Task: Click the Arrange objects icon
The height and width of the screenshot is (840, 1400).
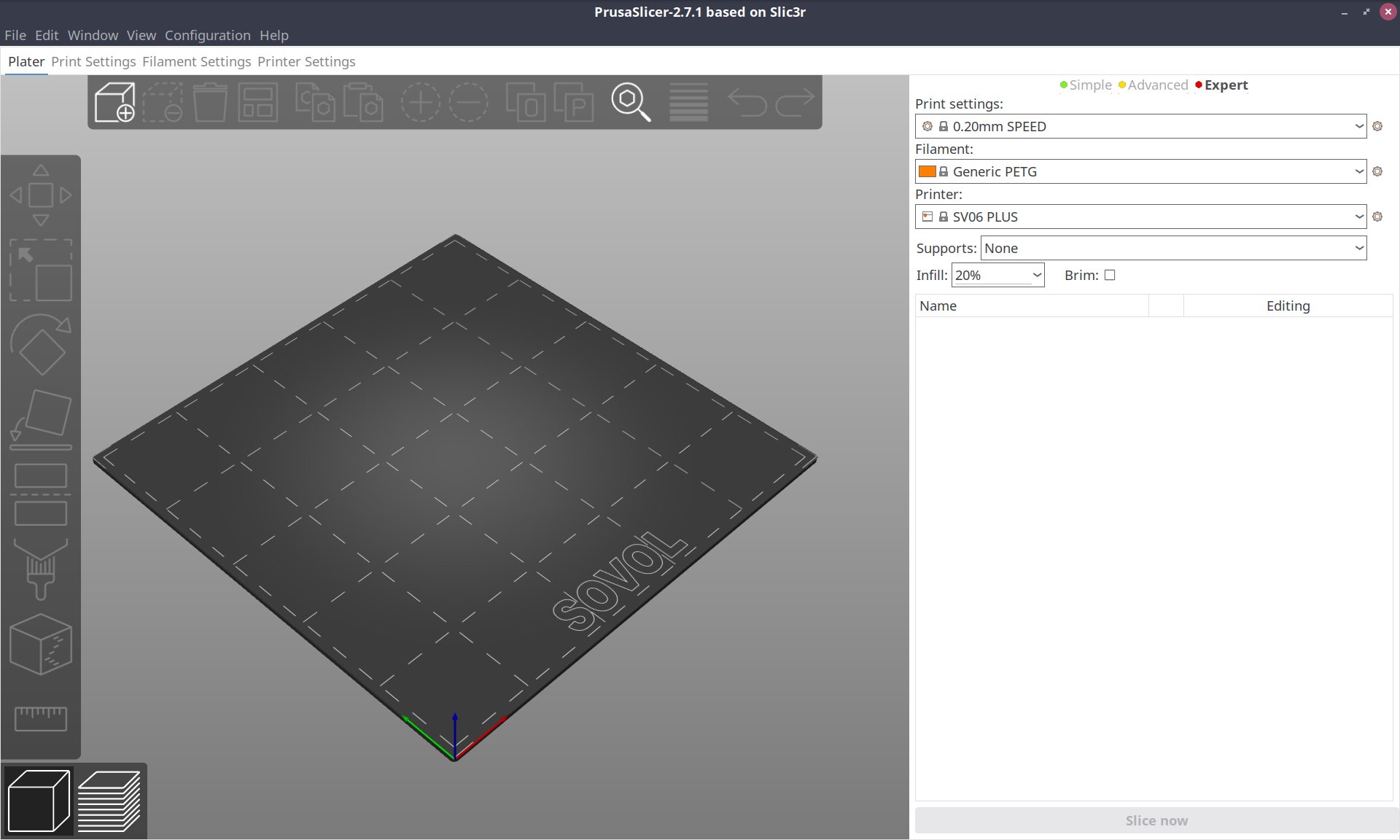Action: [x=258, y=102]
